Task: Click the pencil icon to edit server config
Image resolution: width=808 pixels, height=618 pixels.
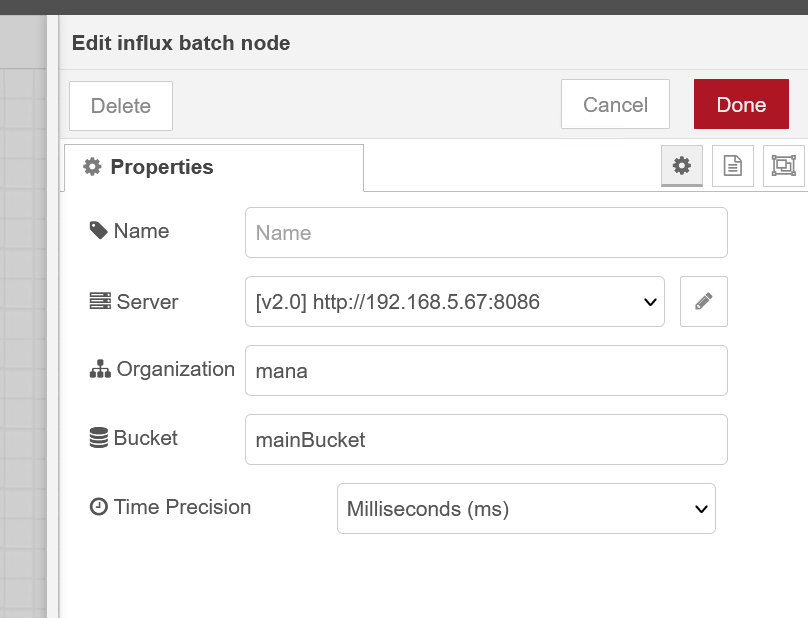Action: point(703,302)
